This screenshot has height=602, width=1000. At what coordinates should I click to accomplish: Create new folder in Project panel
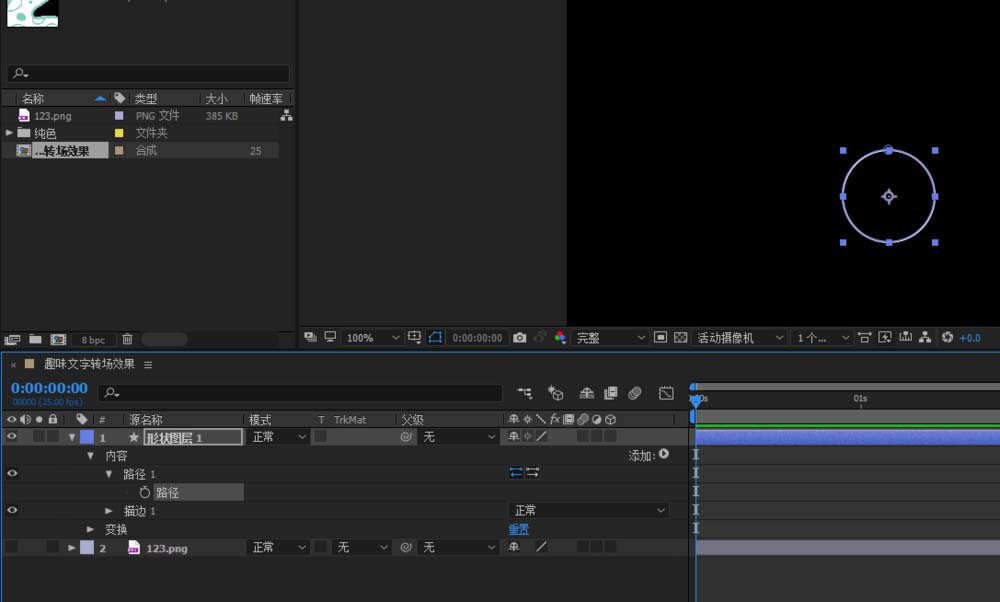click(x=35, y=340)
